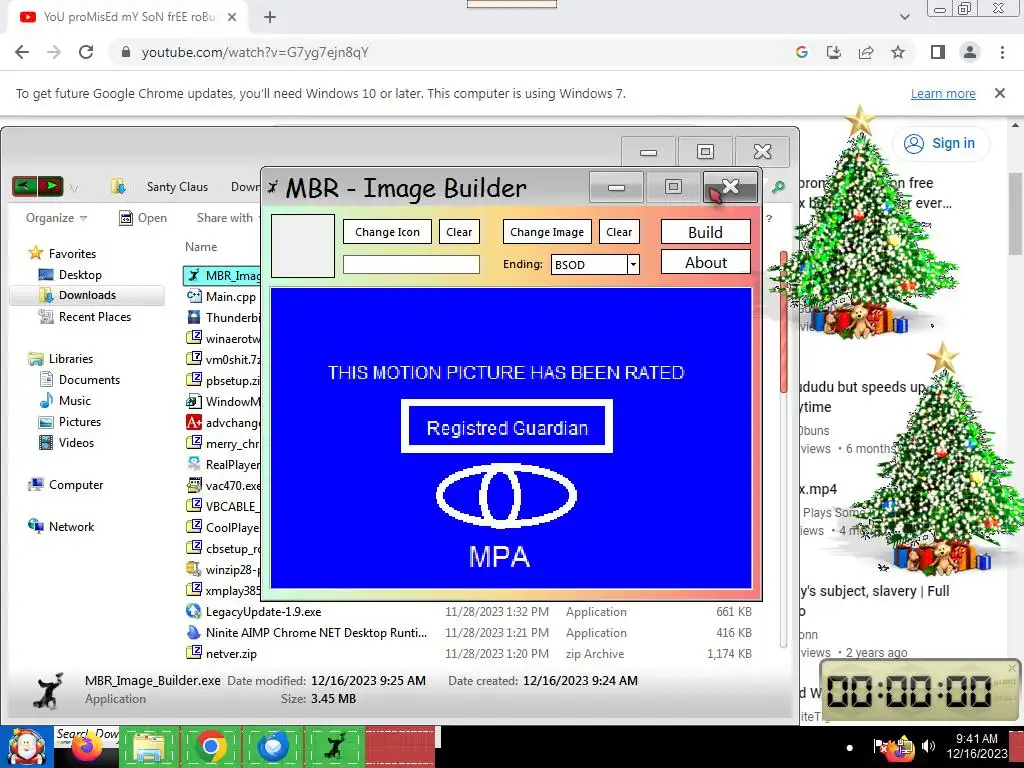Click the share page icon in Chrome

tap(866, 52)
